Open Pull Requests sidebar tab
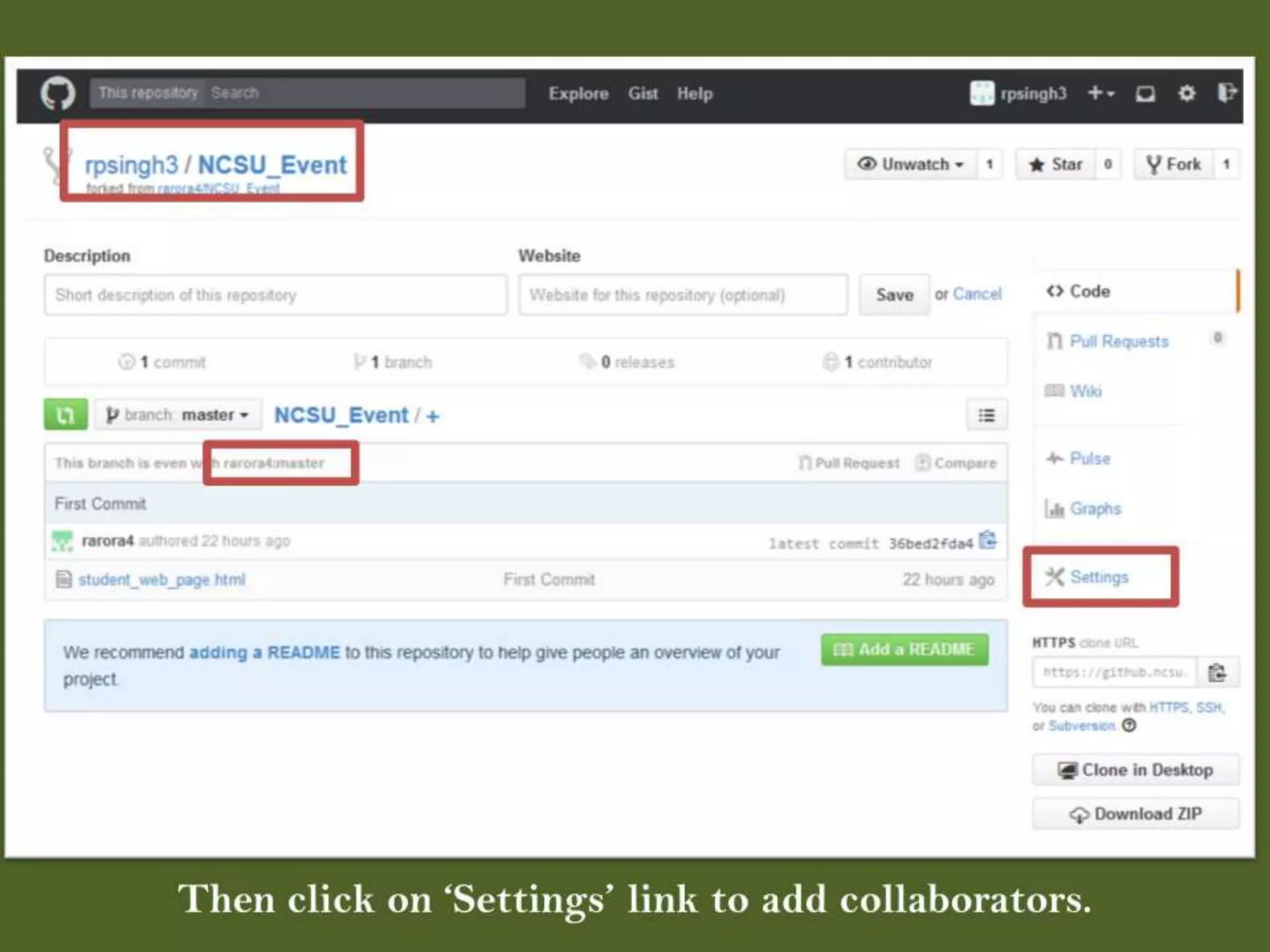Viewport: 1270px width, 952px height. pyautogui.click(x=1118, y=342)
